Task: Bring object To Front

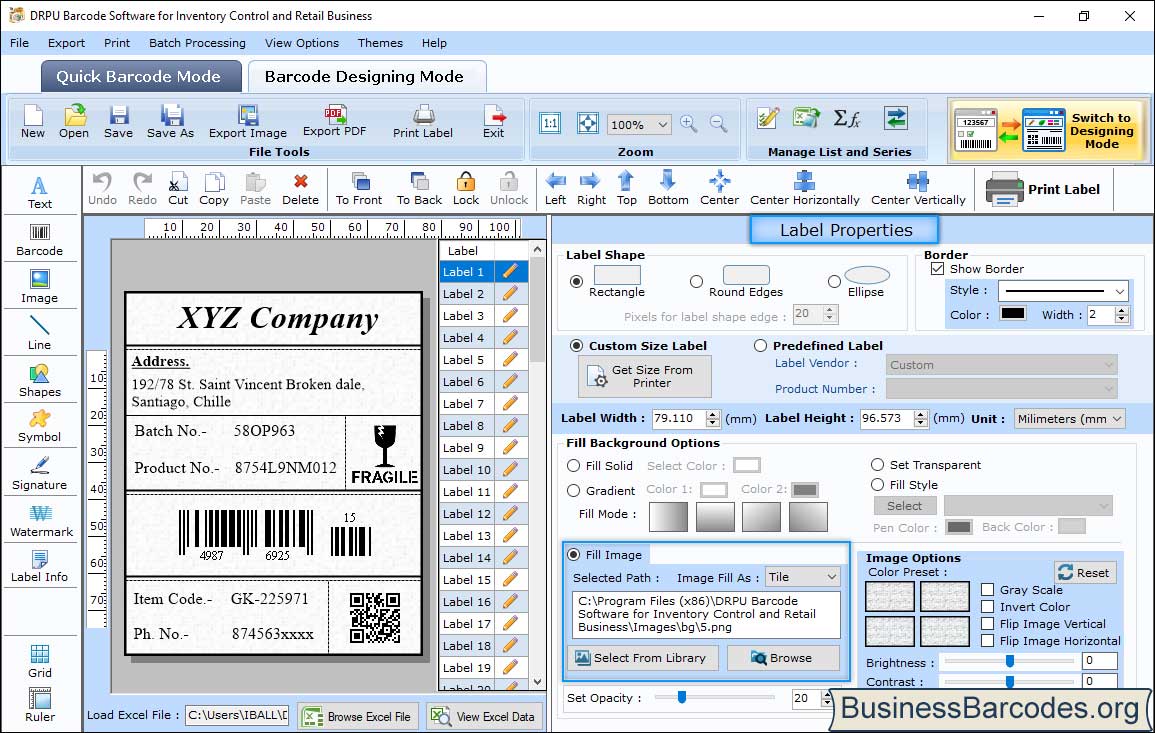Action: click(x=359, y=189)
